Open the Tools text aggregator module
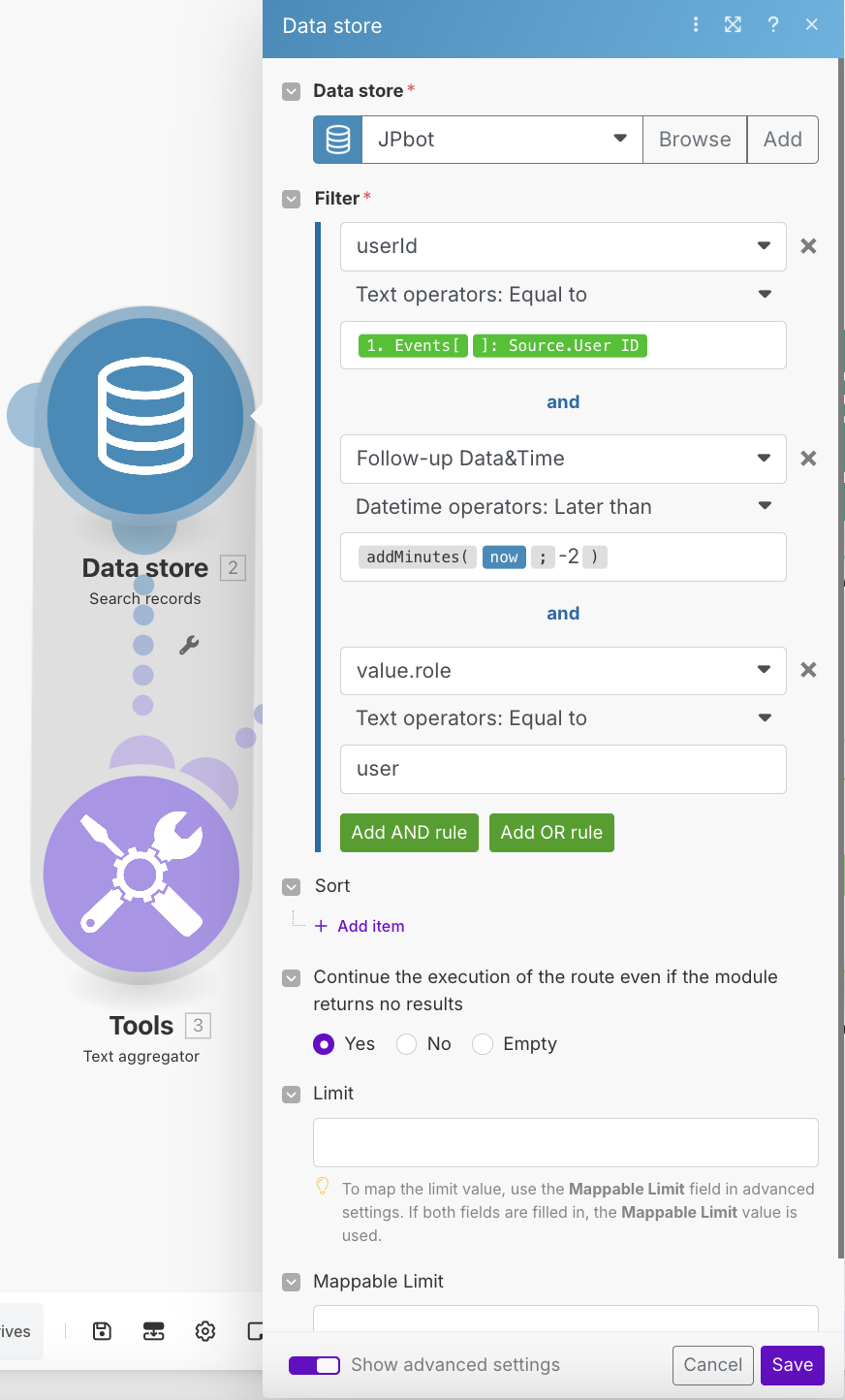Viewport: 845px width, 1400px height. [141, 874]
